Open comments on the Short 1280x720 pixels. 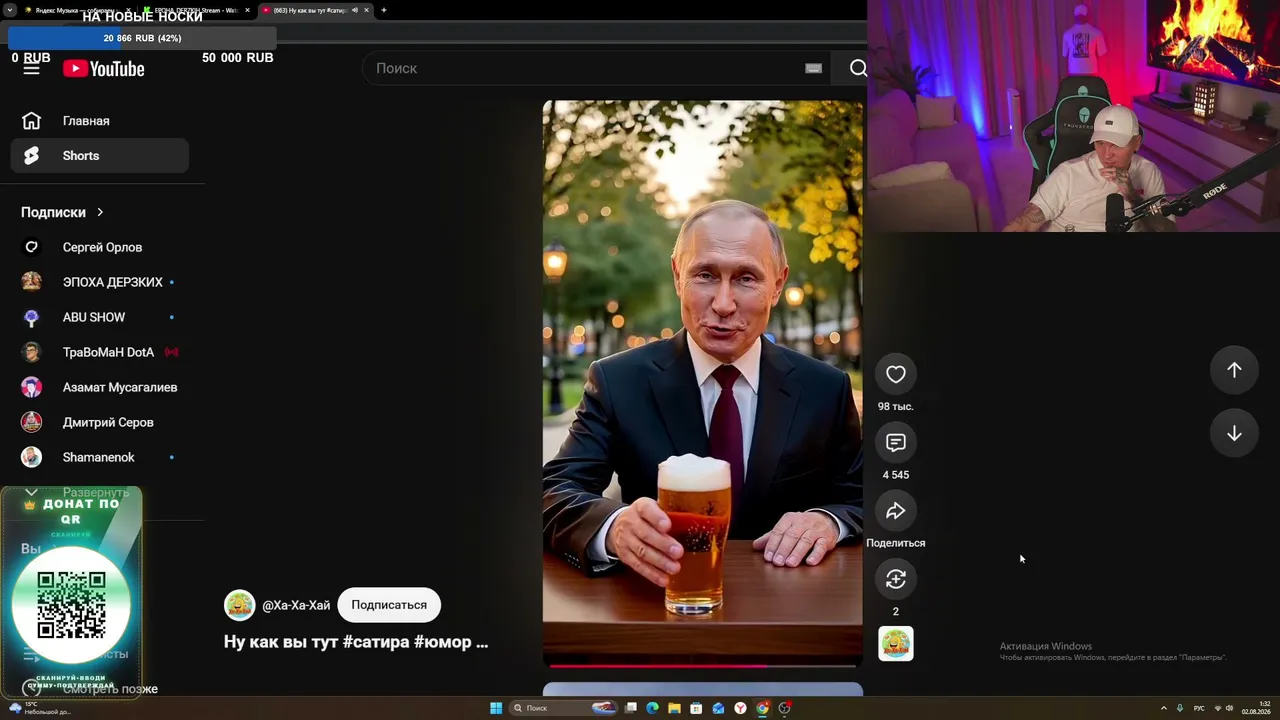pos(896,442)
